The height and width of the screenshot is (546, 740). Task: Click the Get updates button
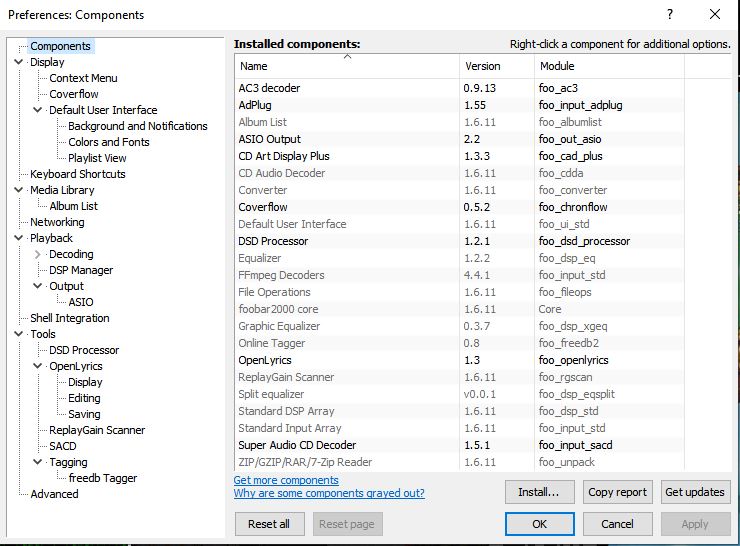[x=696, y=492]
